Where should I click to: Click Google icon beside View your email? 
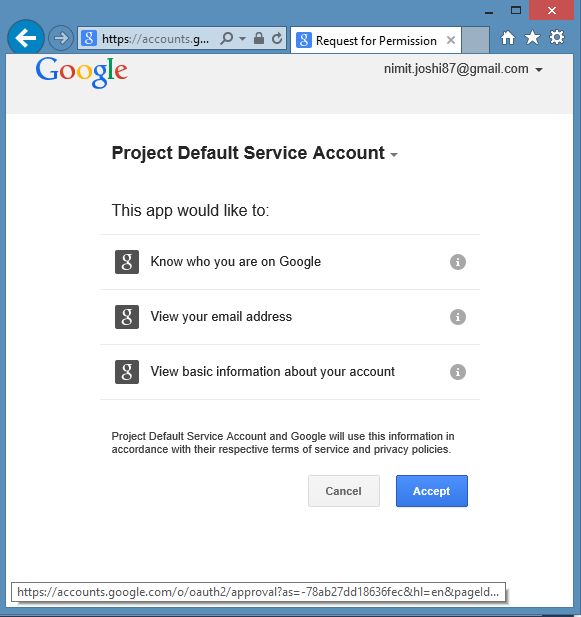127,317
